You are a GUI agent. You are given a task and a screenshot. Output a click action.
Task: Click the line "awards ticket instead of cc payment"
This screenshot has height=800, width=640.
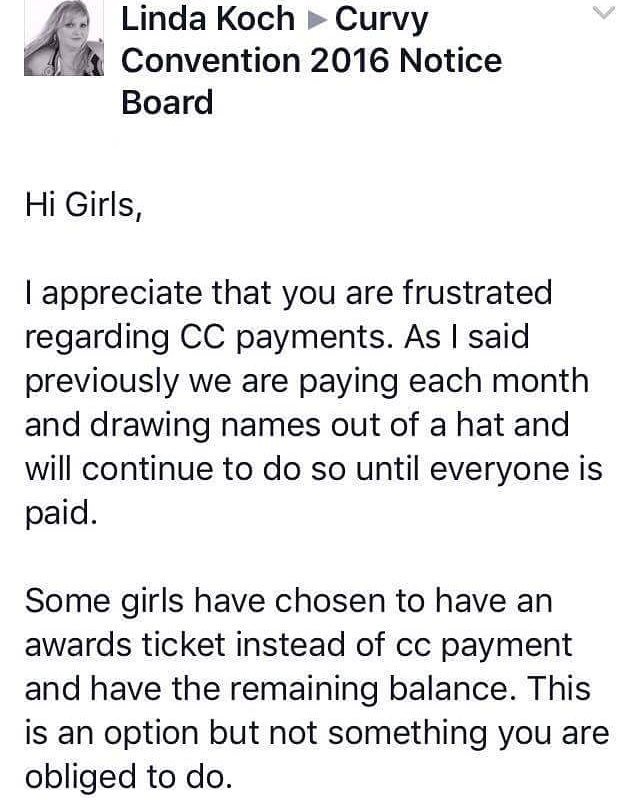pyautogui.click(x=299, y=646)
